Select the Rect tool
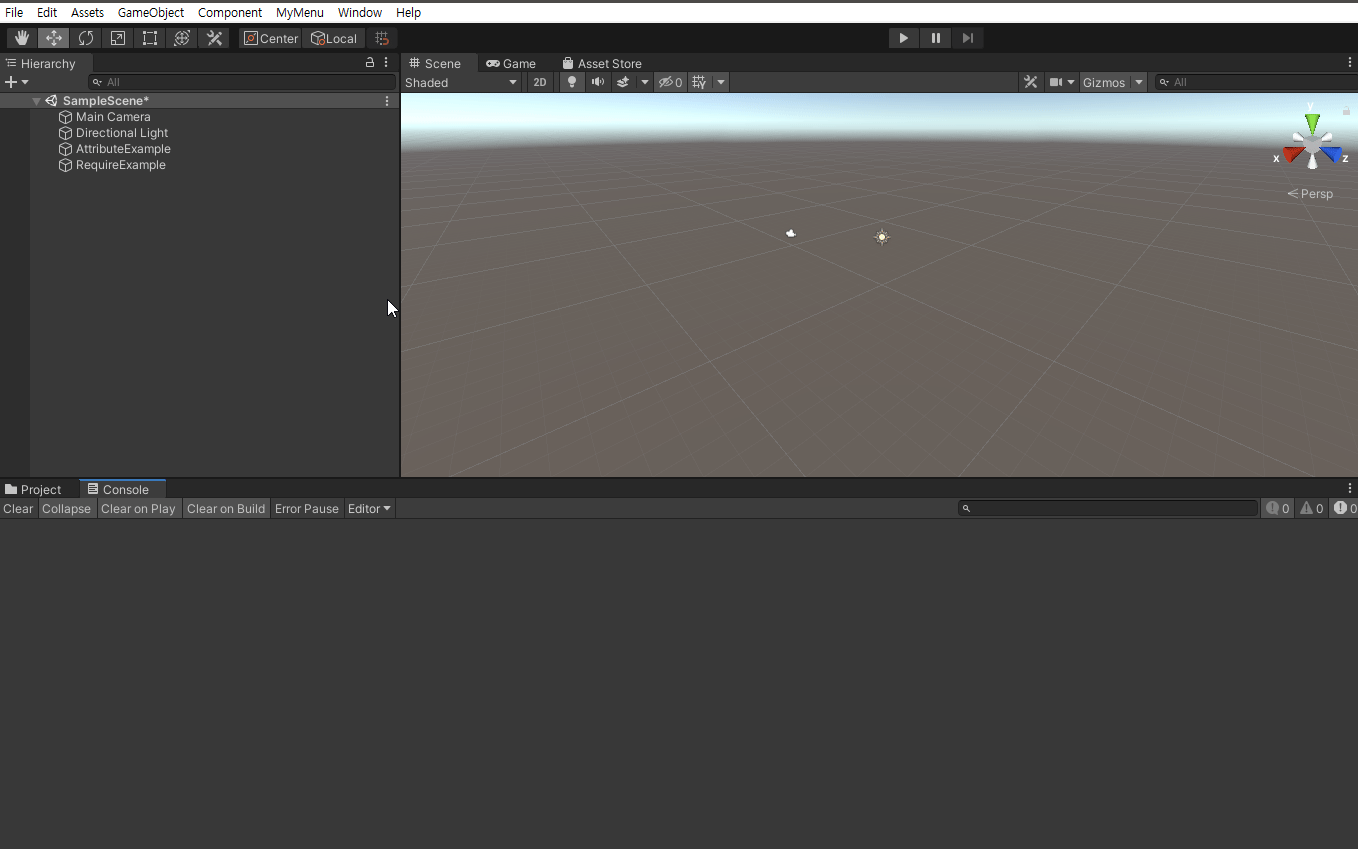 [x=150, y=38]
